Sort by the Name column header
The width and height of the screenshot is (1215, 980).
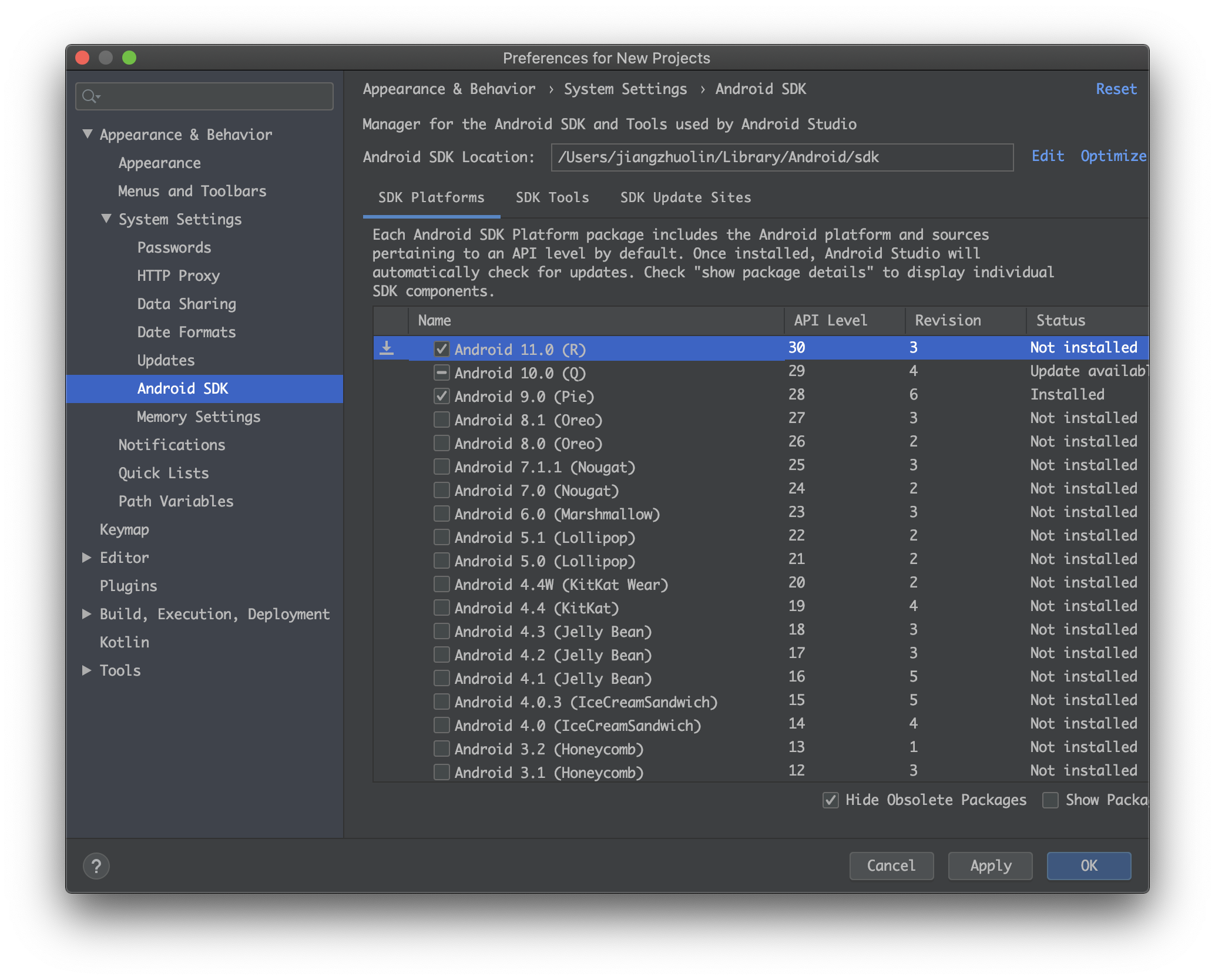coord(596,320)
